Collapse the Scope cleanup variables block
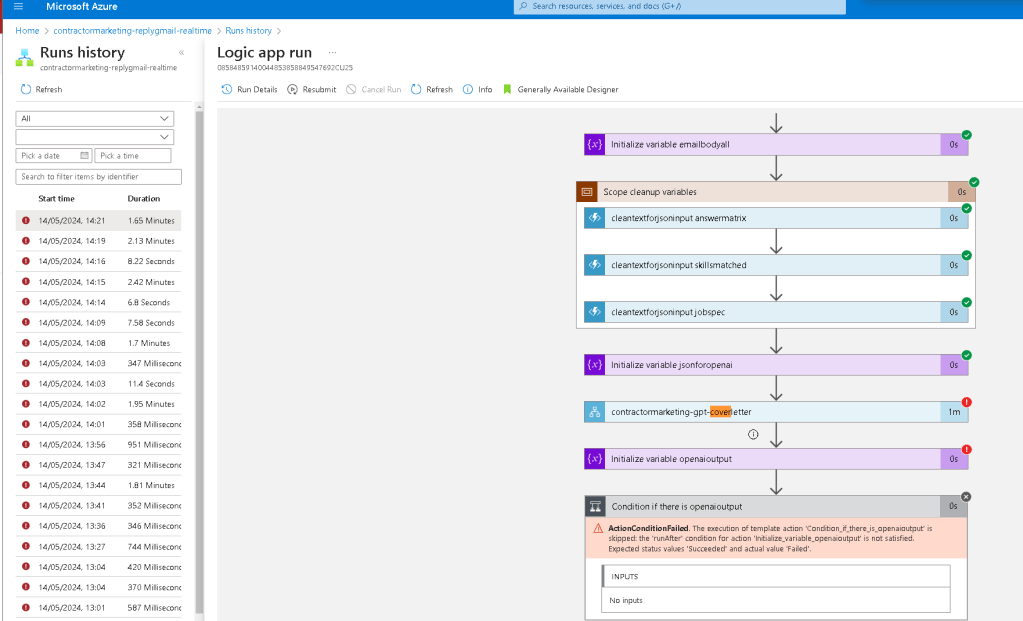The image size is (1023, 621). point(776,192)
